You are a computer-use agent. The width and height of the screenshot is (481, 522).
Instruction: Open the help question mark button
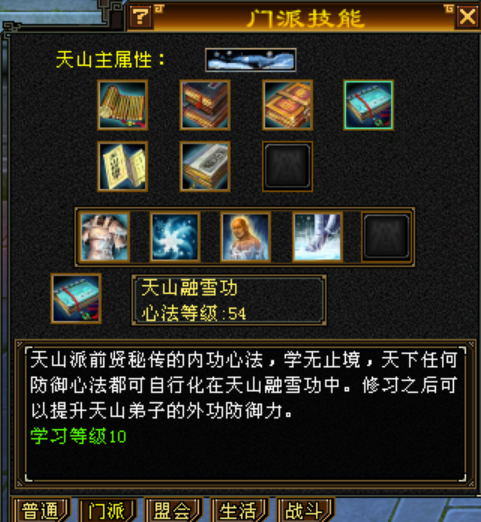(141, 16)
